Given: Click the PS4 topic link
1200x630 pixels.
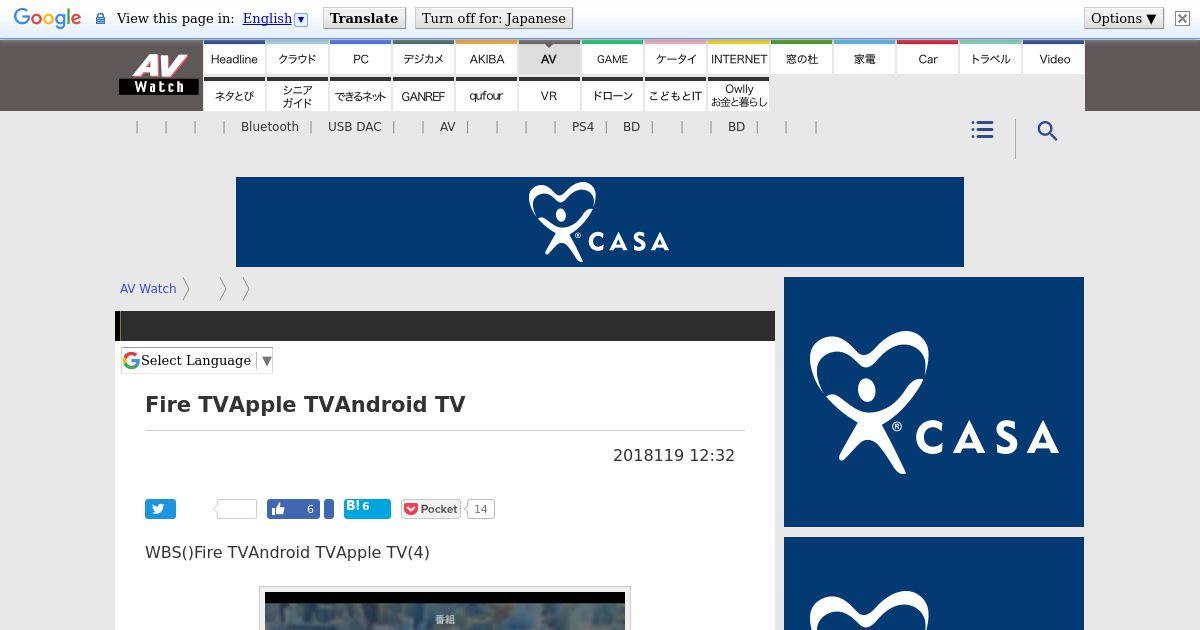Looking at the screenshot, I should [583, 127].
